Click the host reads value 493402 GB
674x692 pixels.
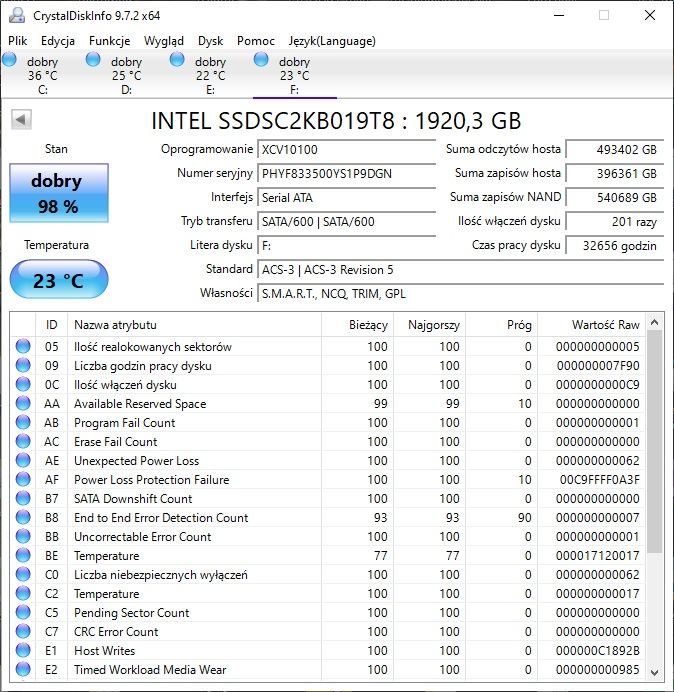pyautogui.click(x=614, y=150)
